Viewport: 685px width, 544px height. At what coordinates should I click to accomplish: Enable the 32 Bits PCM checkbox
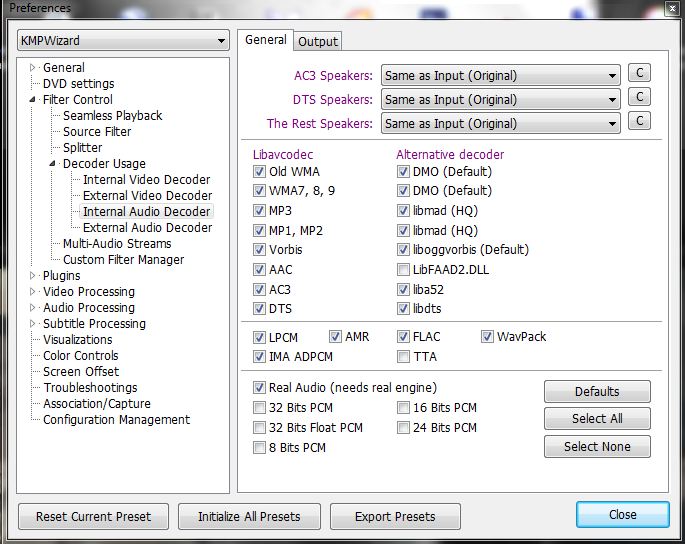point(259,408)
